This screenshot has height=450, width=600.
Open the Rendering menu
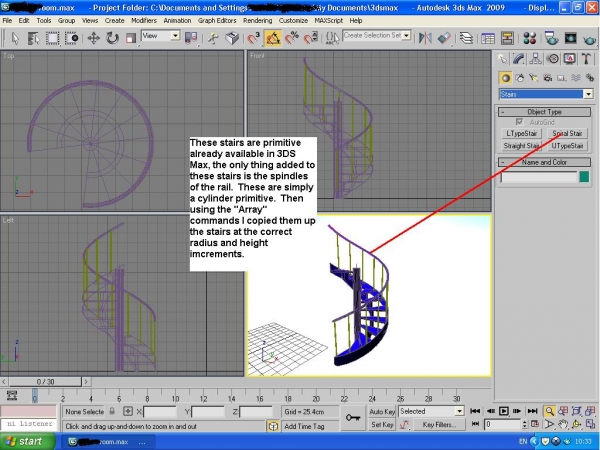point(258,21)
